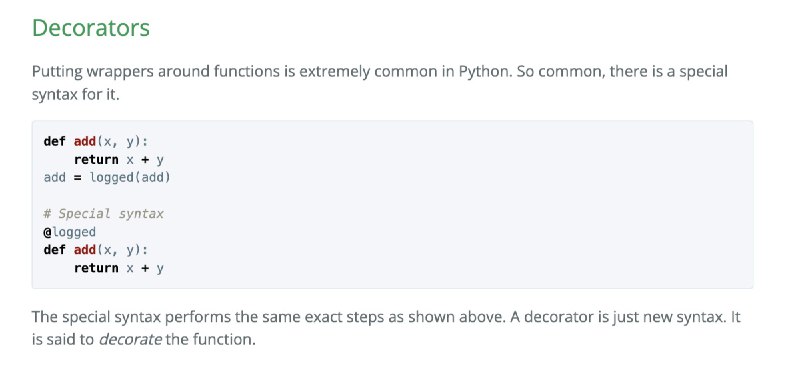800x371 pixels.
Task: Click the def add line directly below @logged
Action: tap(96, 250)
